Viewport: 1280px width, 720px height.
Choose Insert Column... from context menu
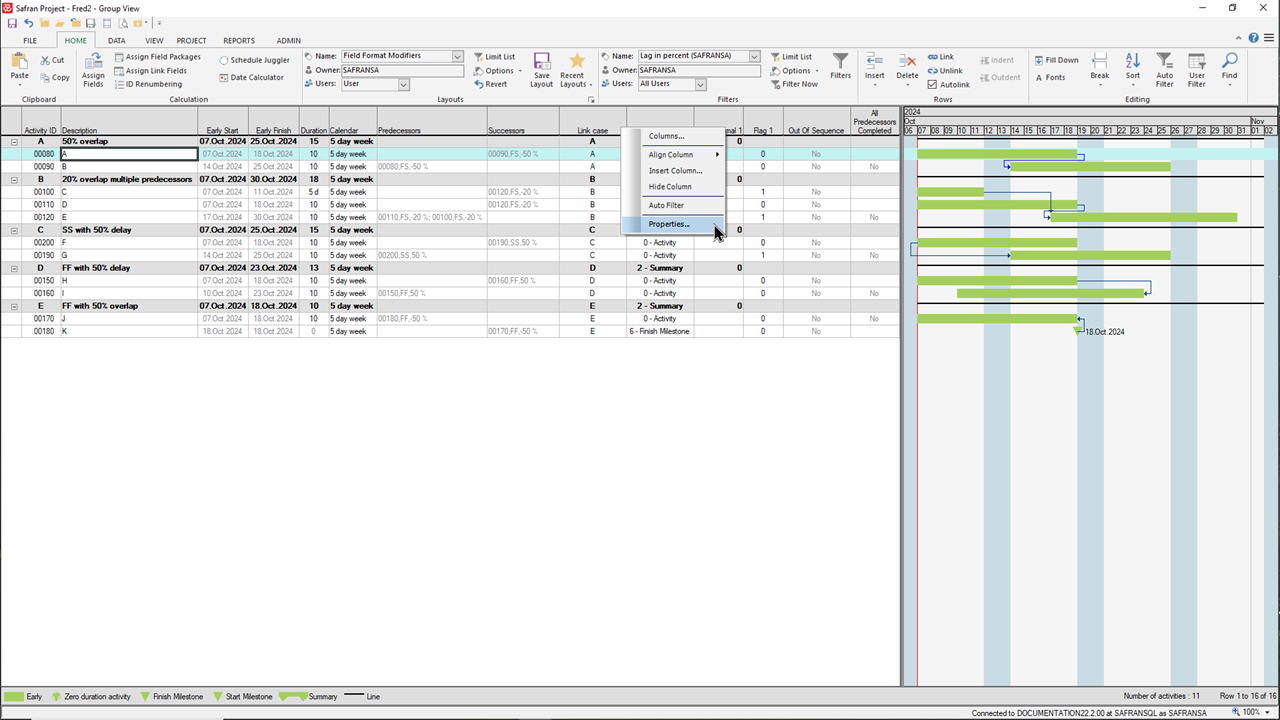(672, 171)
